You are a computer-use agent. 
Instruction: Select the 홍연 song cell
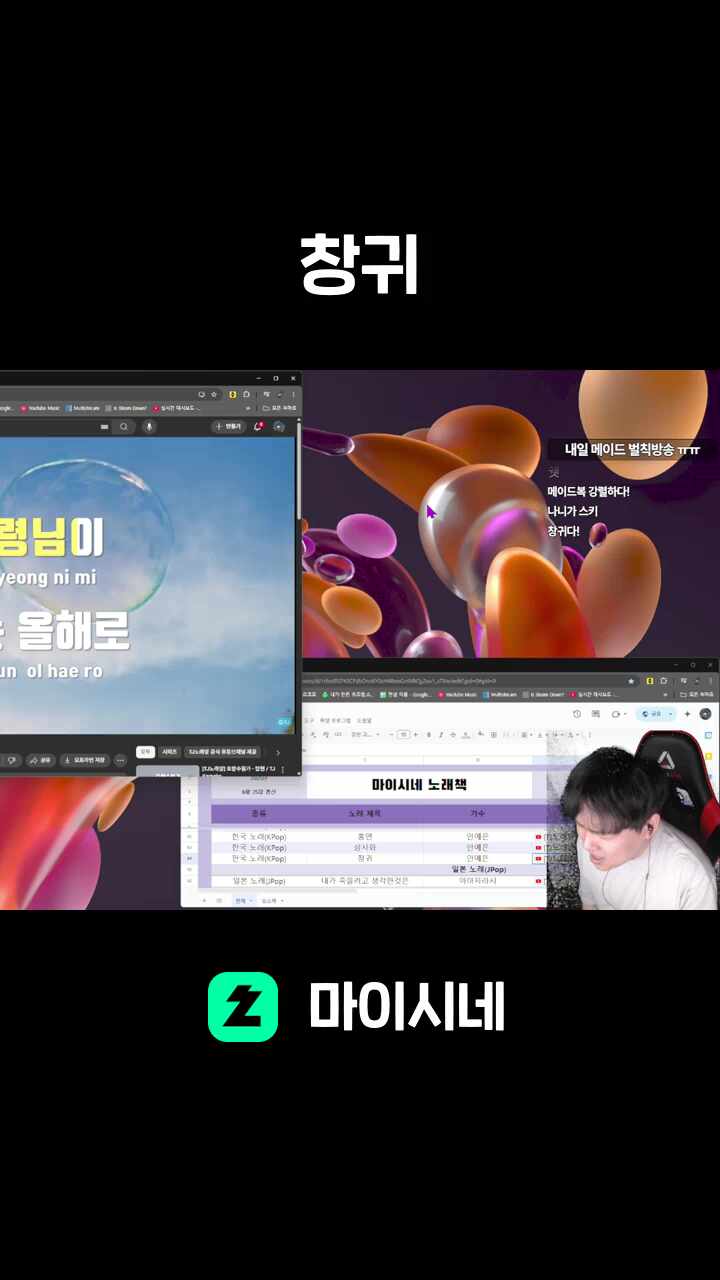coord(365,836)
